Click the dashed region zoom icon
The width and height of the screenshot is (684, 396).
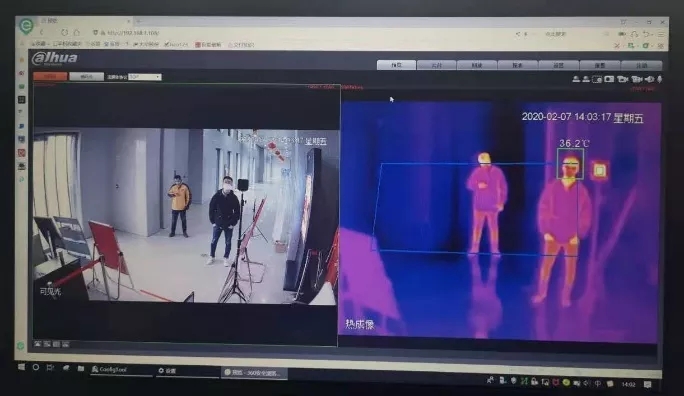597,79
